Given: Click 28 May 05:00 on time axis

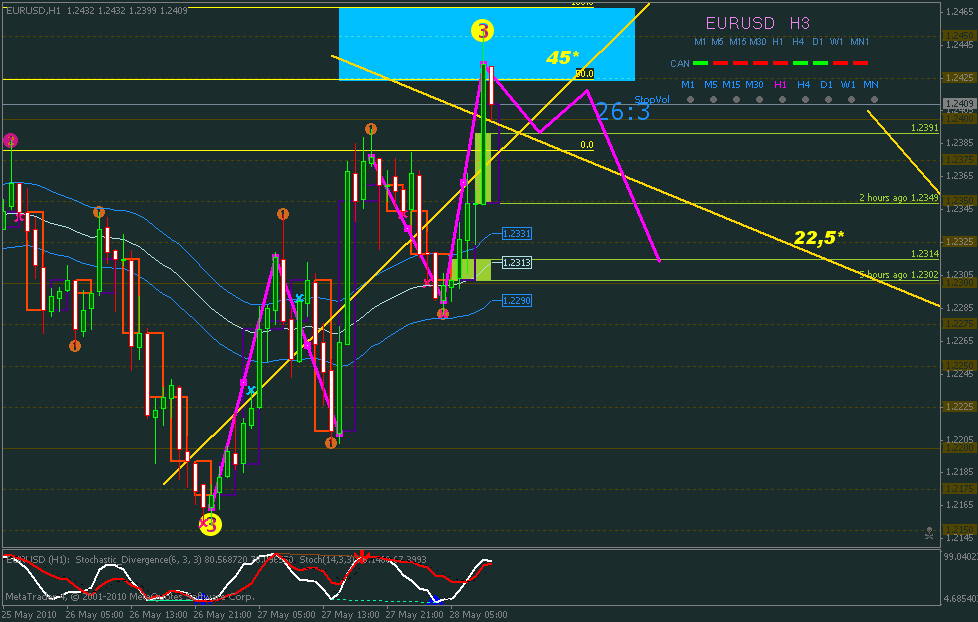Looking at the screenshot, I should pyautogui.click(x=478, y=615).
